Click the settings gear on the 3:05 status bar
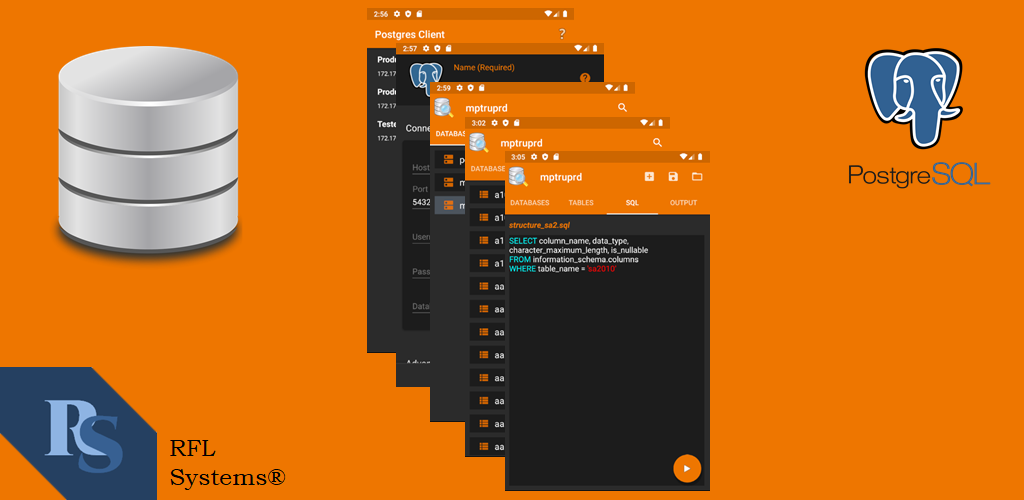Screen dimensions: 1024x500 tap(534, 157)
